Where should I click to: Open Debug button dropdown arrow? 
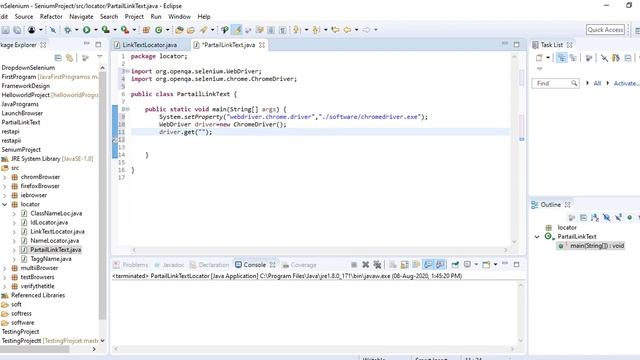coord(76,30)
